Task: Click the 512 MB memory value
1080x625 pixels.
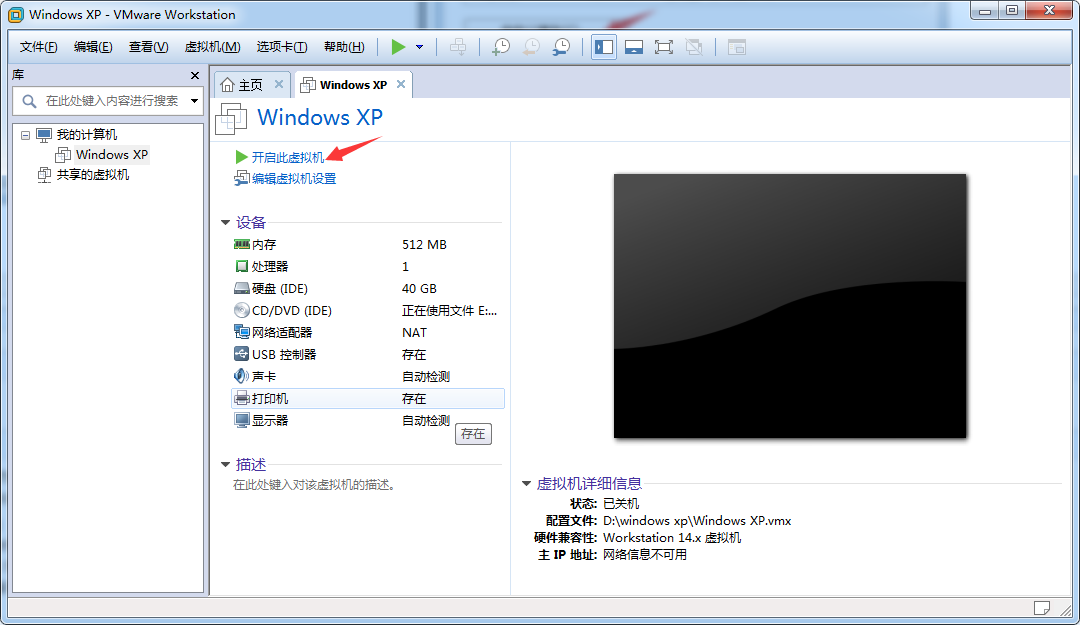Action: pos(424,245)
